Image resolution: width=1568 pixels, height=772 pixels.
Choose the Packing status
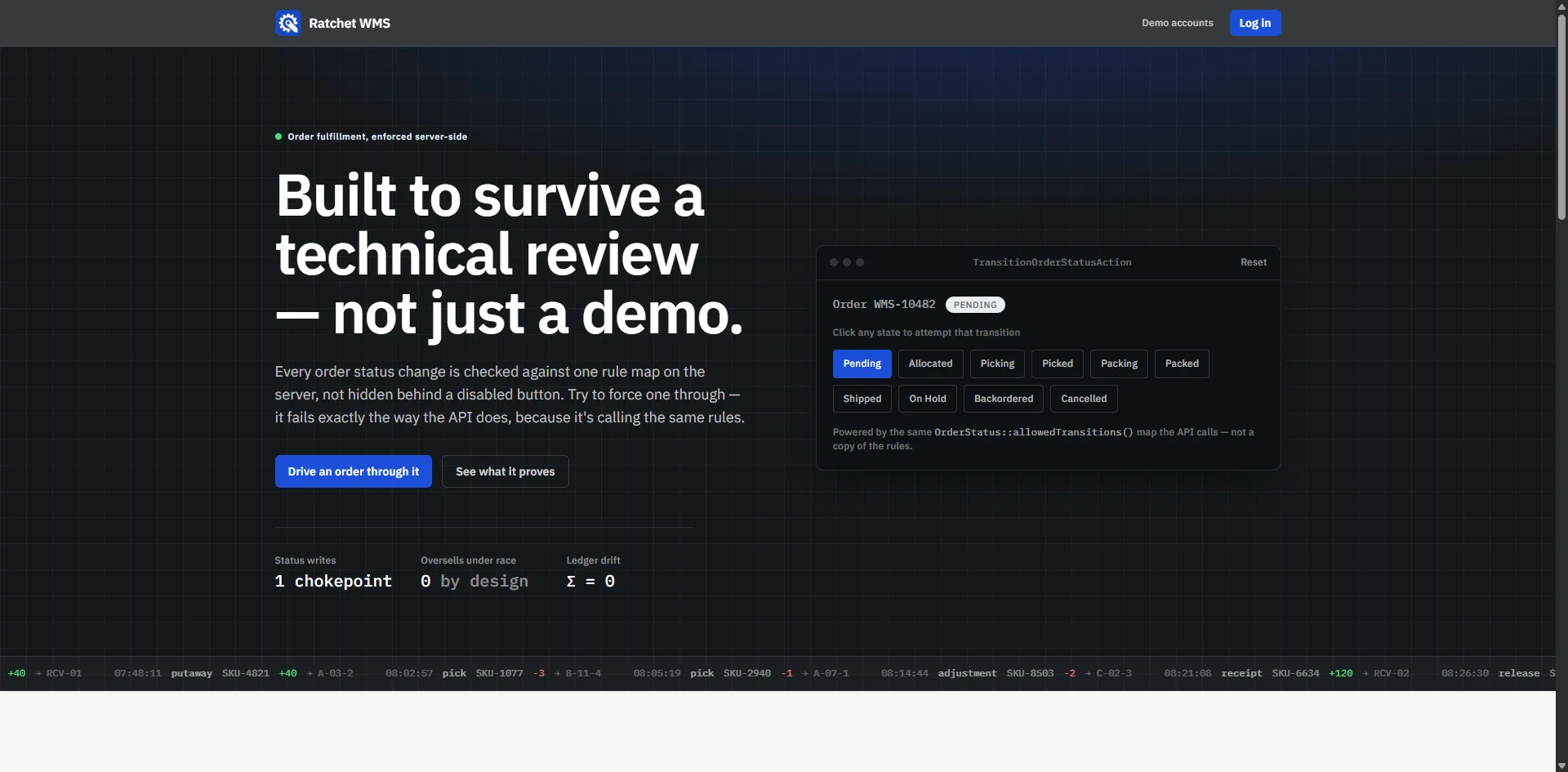pyautogui.click(x=1119, y=364)
